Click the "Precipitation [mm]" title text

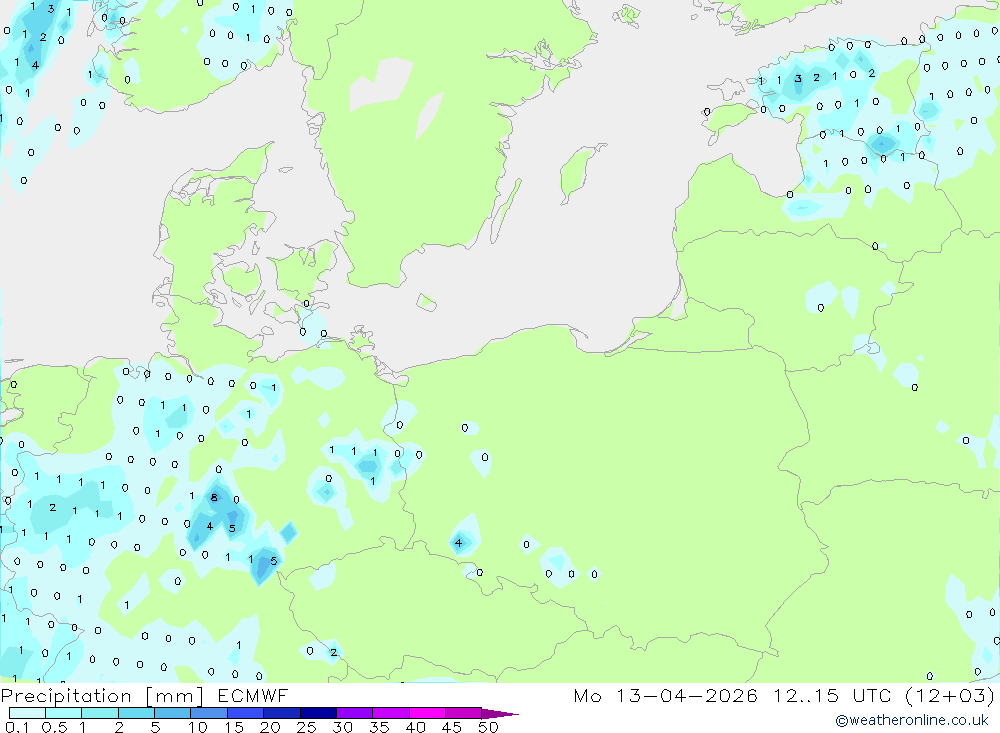(x=102, y=696)
